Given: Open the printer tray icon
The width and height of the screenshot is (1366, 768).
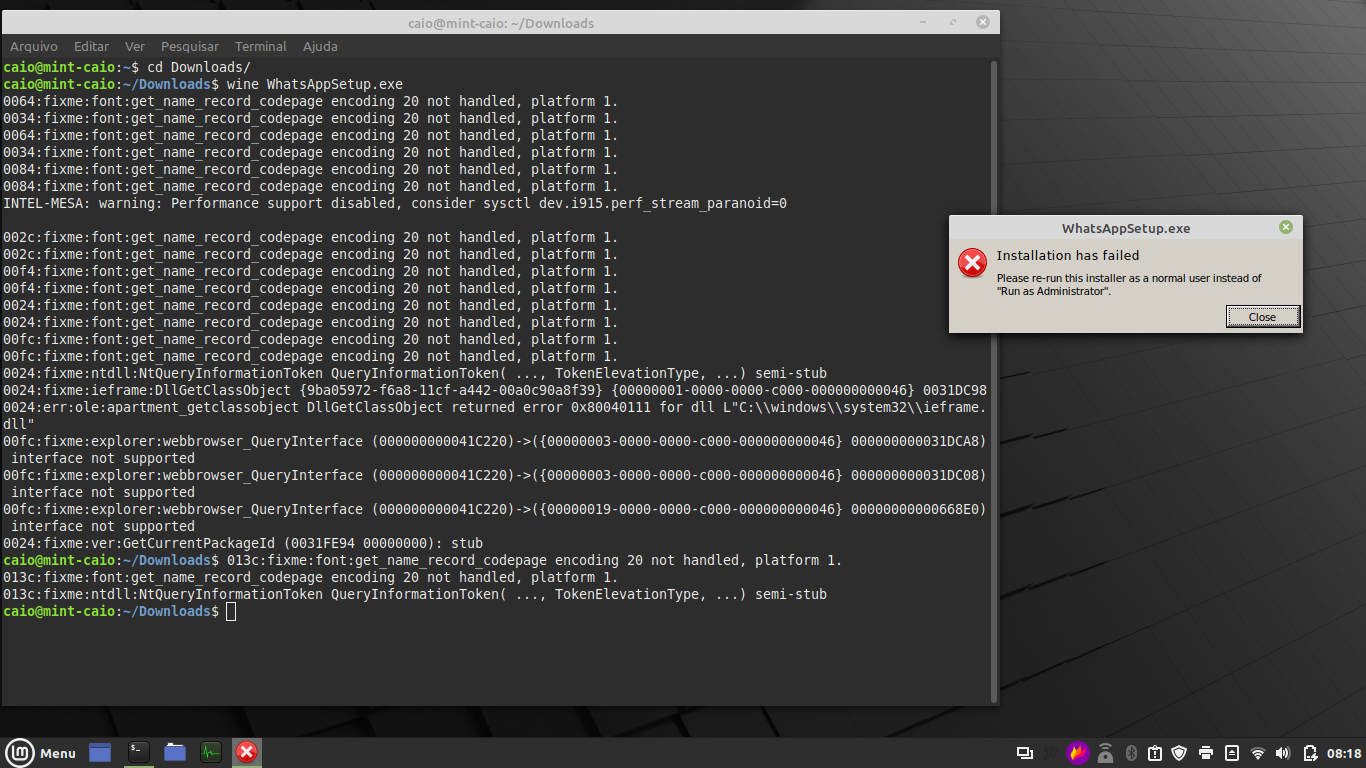Looking at the screenshot, I should (x=1206, y=753).
